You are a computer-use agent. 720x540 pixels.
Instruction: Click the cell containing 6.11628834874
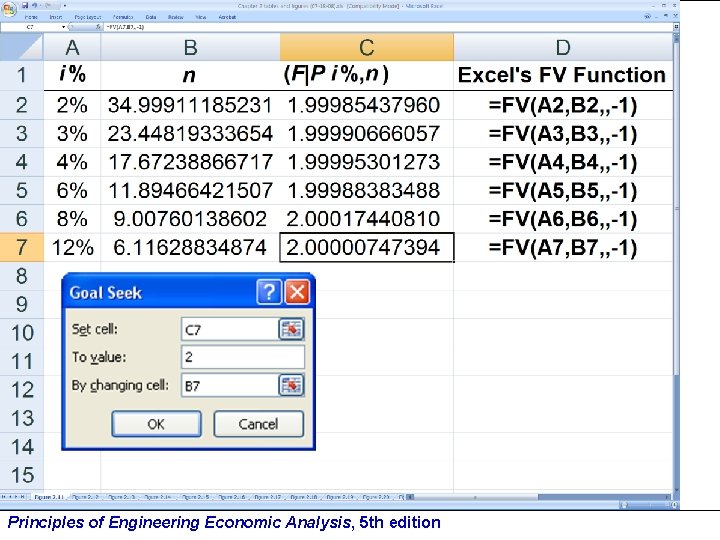(190, 248)
